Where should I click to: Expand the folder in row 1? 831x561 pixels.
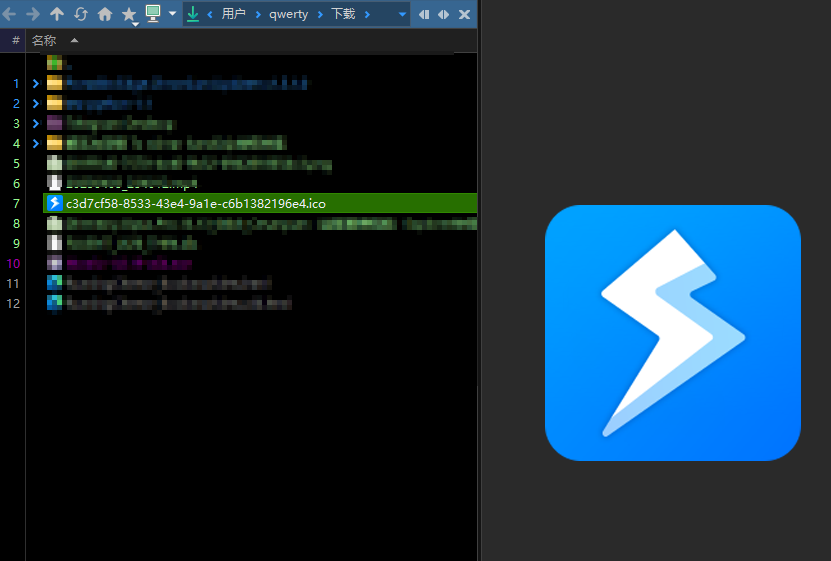36,83
